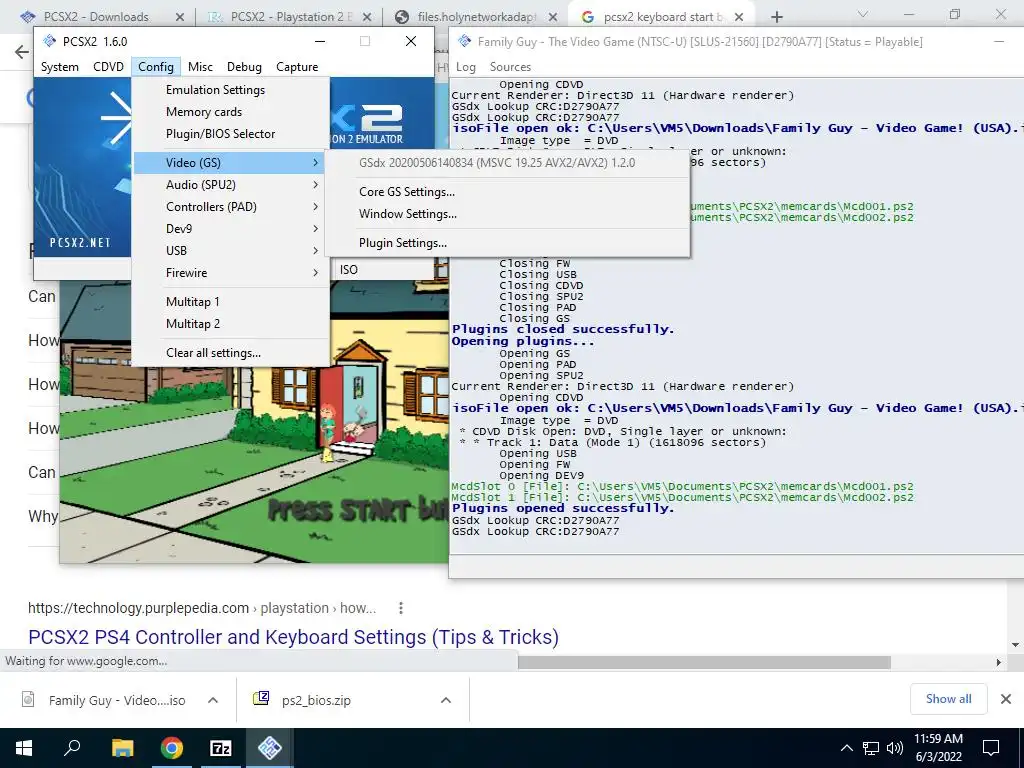
Task: Open File Explorer from taskbar
Action: pos(122,748)
